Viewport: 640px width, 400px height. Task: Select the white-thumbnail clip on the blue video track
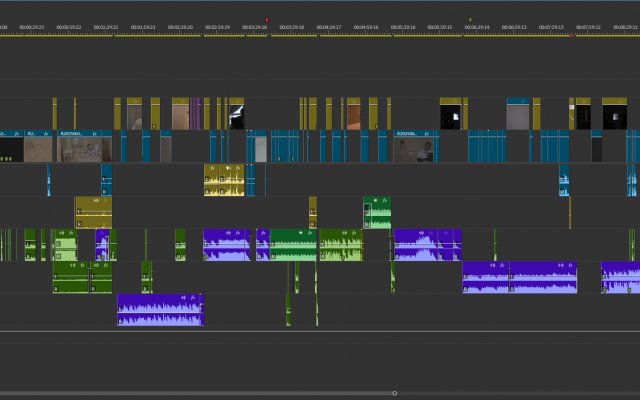pyautogui.click(x=261, y=146)
